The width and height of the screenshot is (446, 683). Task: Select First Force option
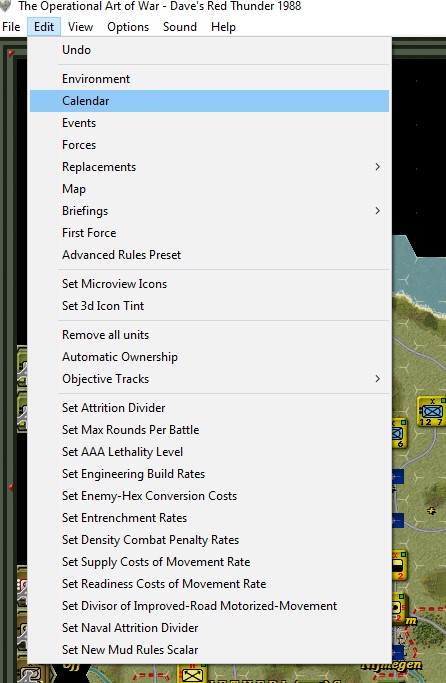(209, 233)
